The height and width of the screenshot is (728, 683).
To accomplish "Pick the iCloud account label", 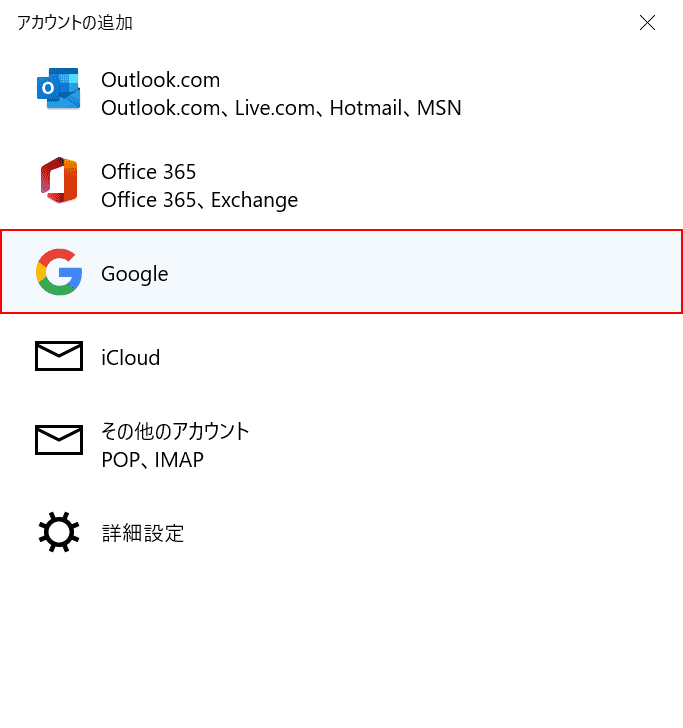I will point(130,358).
